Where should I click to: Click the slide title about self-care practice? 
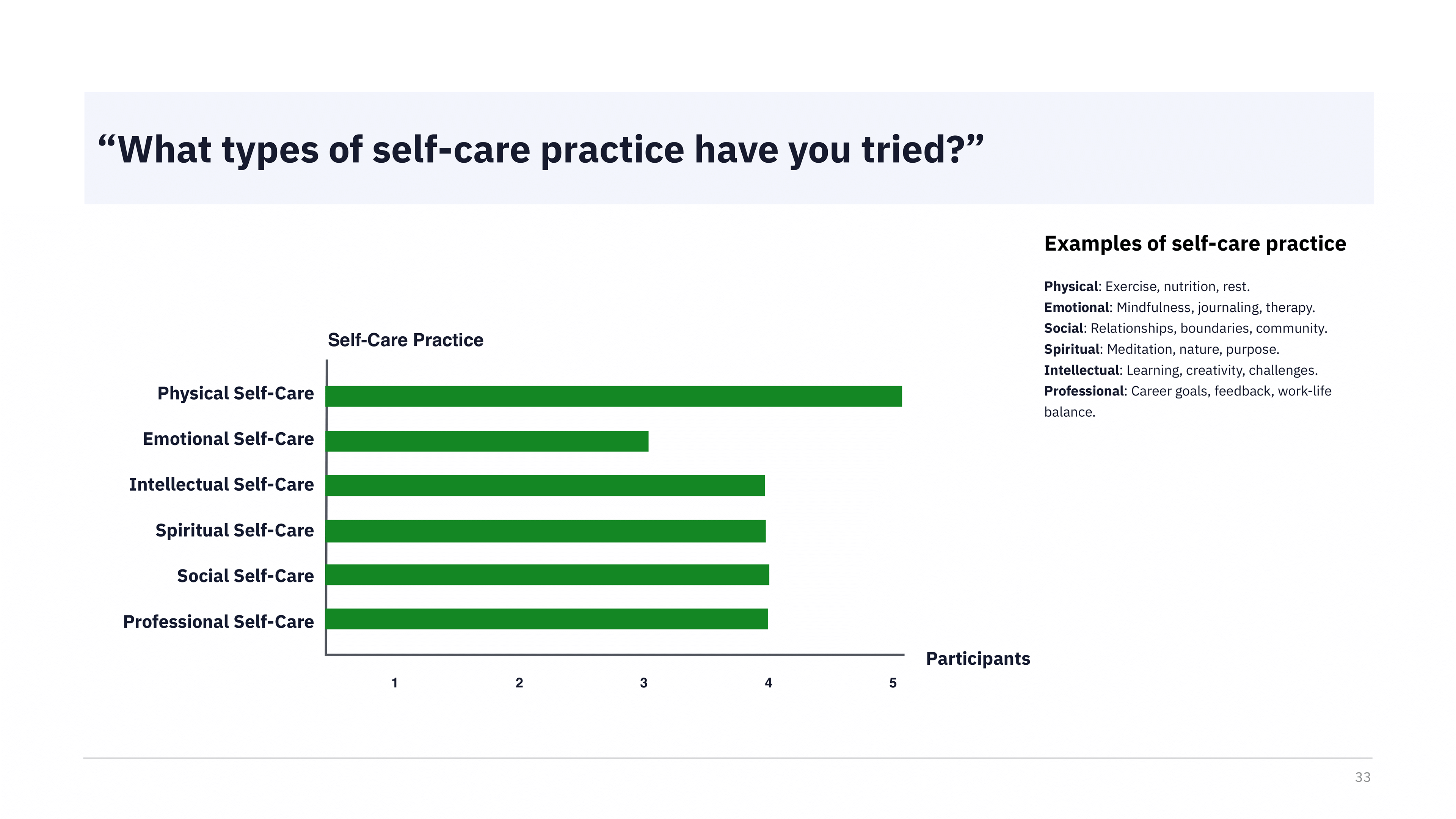541,150
